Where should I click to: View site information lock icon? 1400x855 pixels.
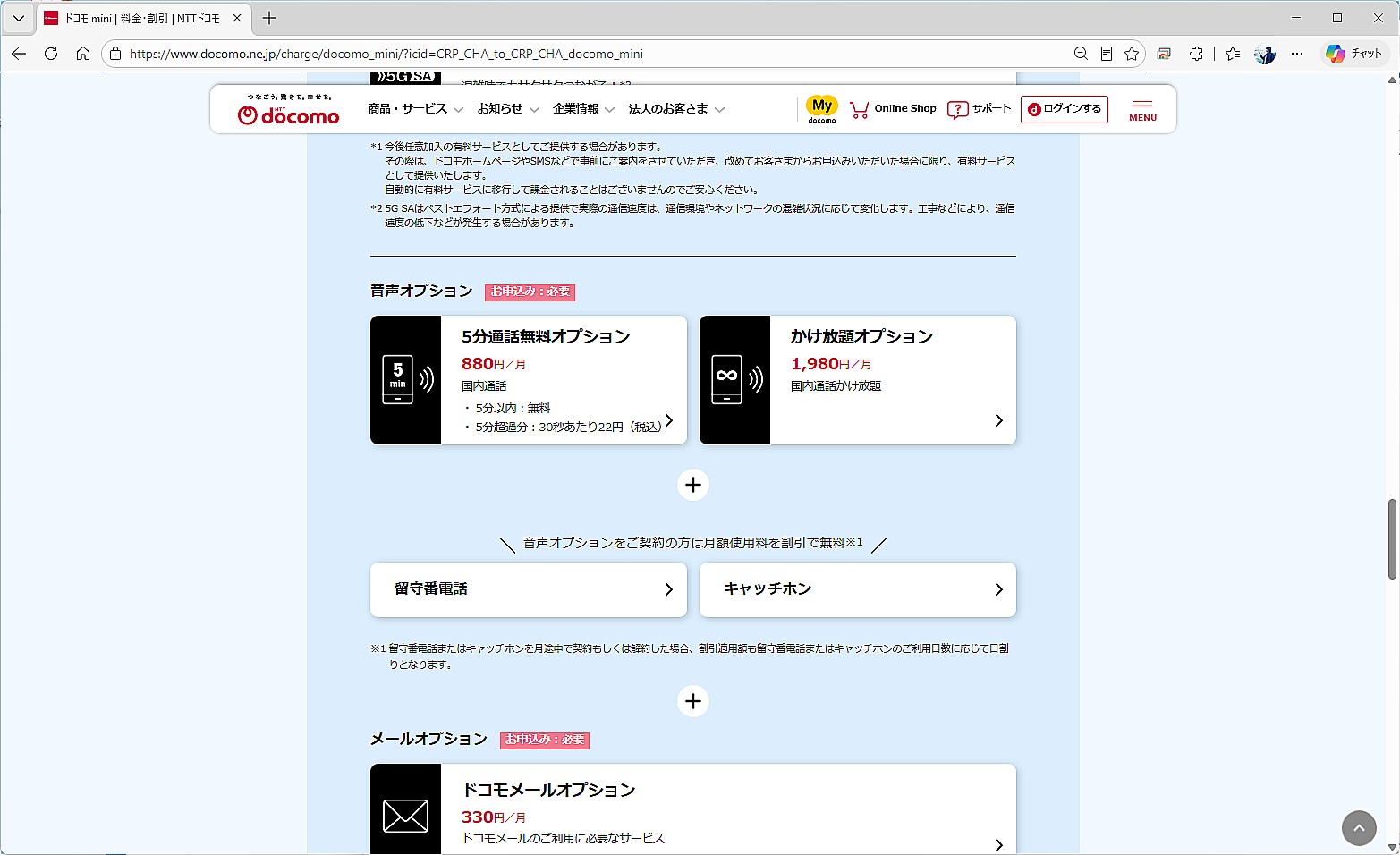(115, 54)
